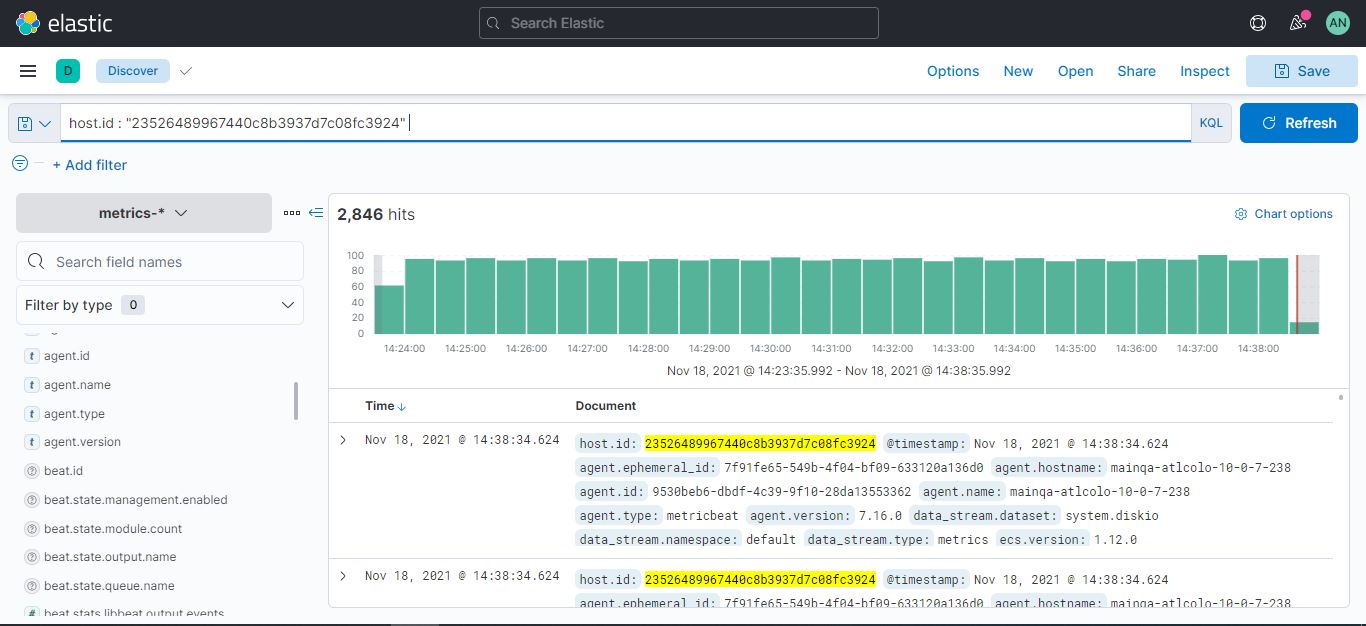Sort by the Time column

click(x=385, y=406)
